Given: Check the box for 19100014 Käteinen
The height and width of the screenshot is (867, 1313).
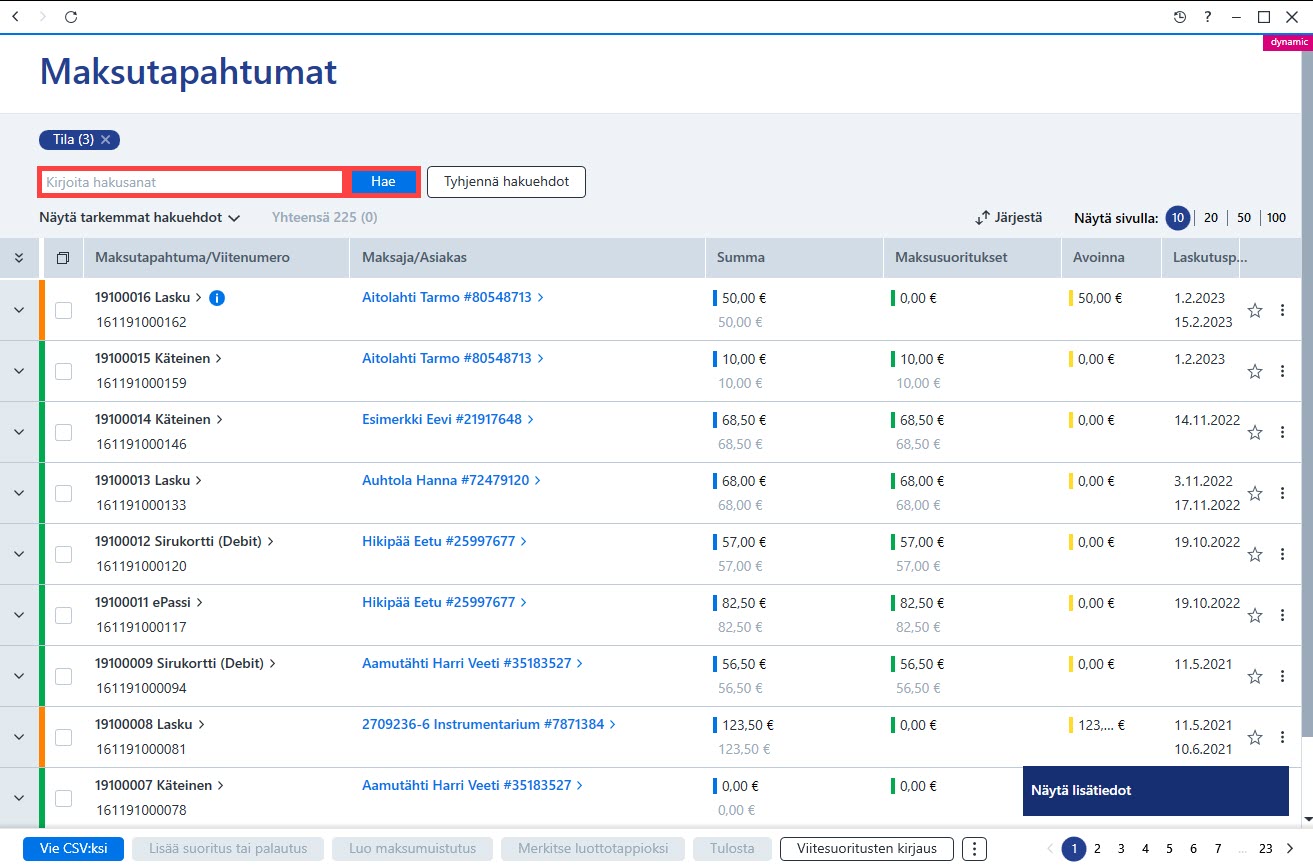Looking at the screenshot, I should 63,432.
